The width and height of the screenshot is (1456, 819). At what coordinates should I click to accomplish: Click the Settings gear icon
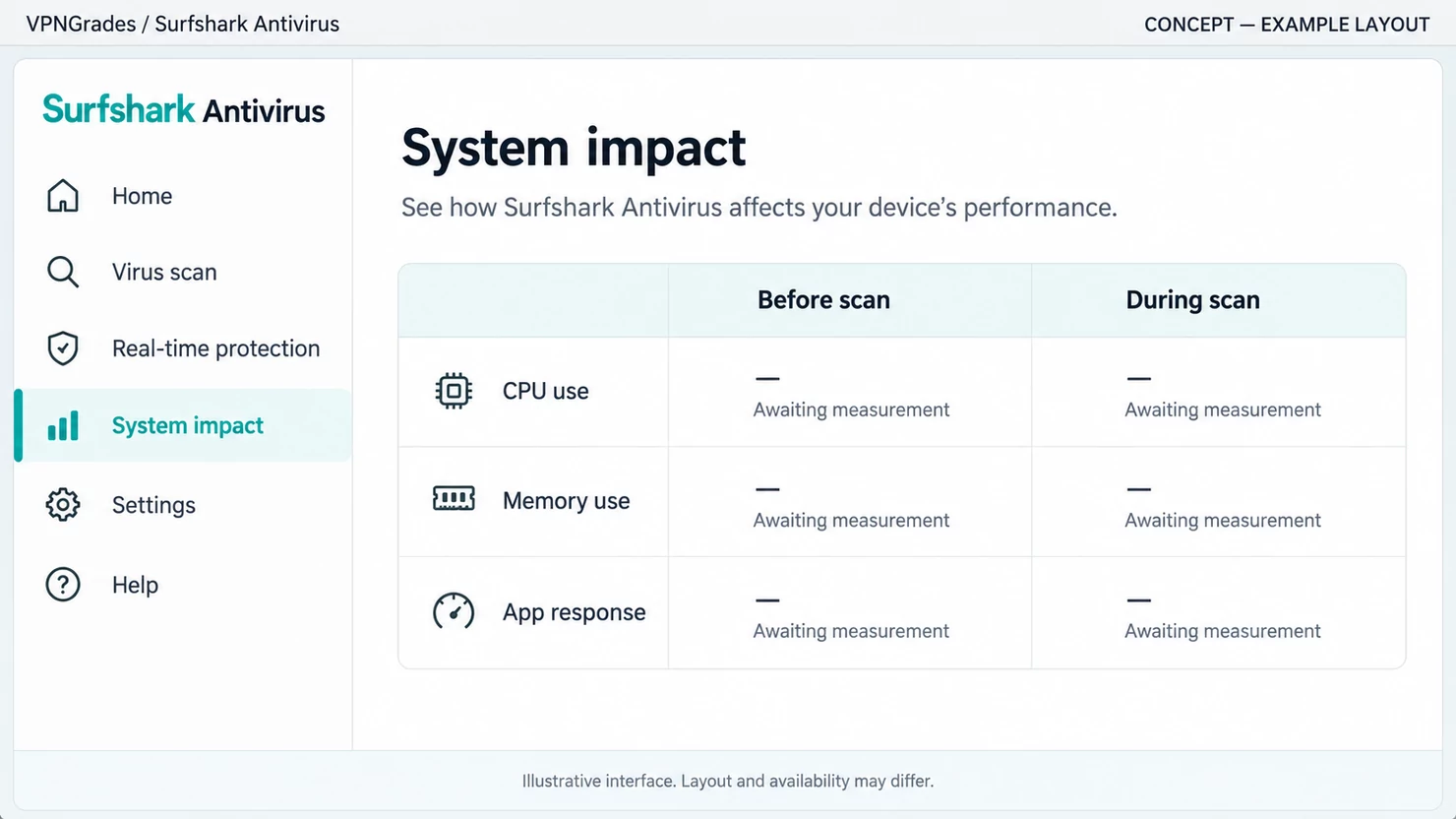[x=63, y=504]
